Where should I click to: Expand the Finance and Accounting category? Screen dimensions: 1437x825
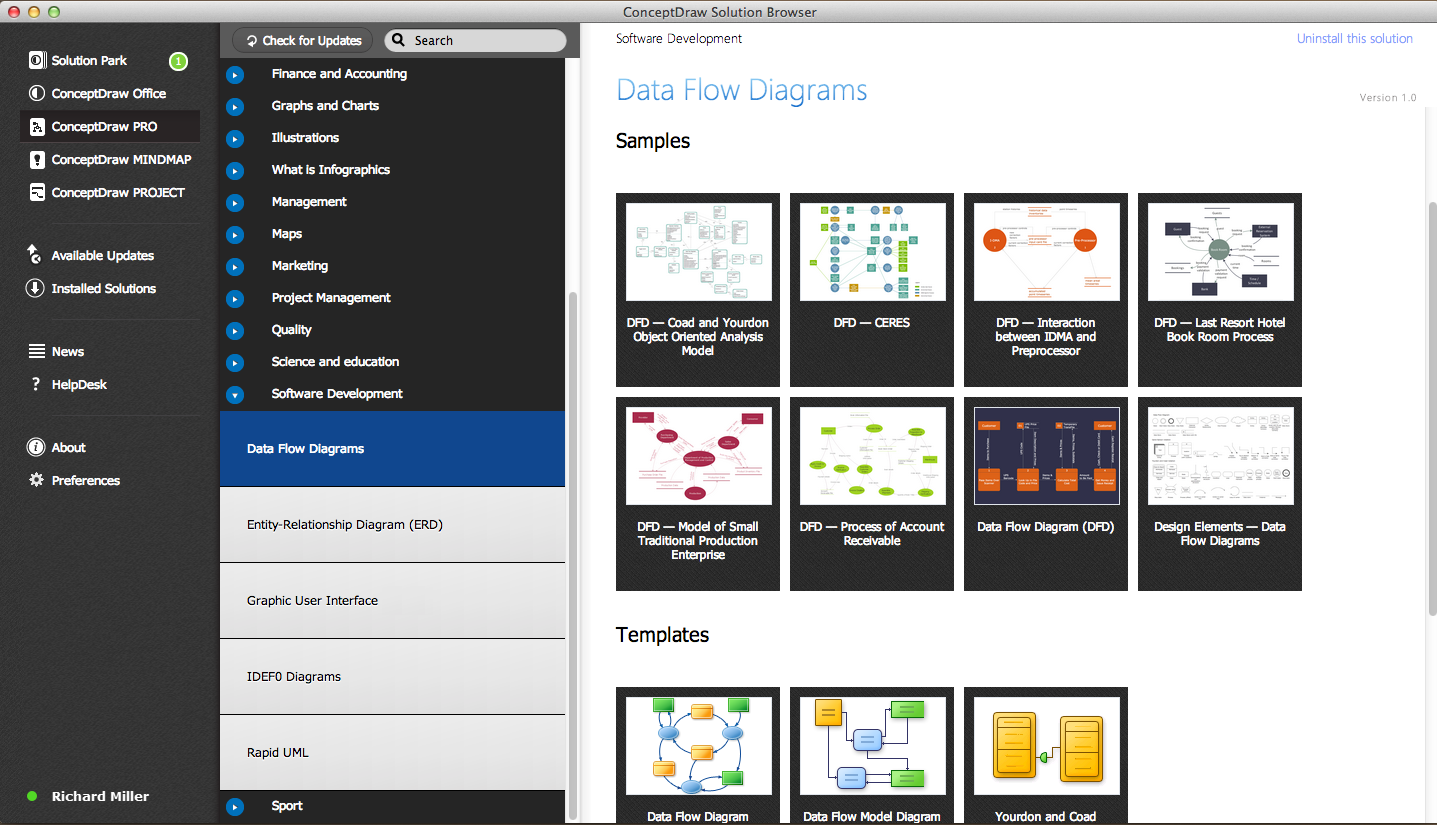(x=235, y=74)
